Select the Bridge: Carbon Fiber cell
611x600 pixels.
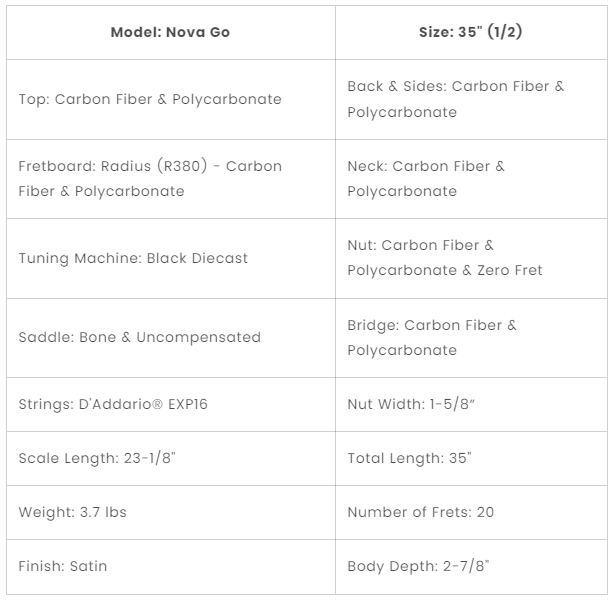[x=471, y=338]
